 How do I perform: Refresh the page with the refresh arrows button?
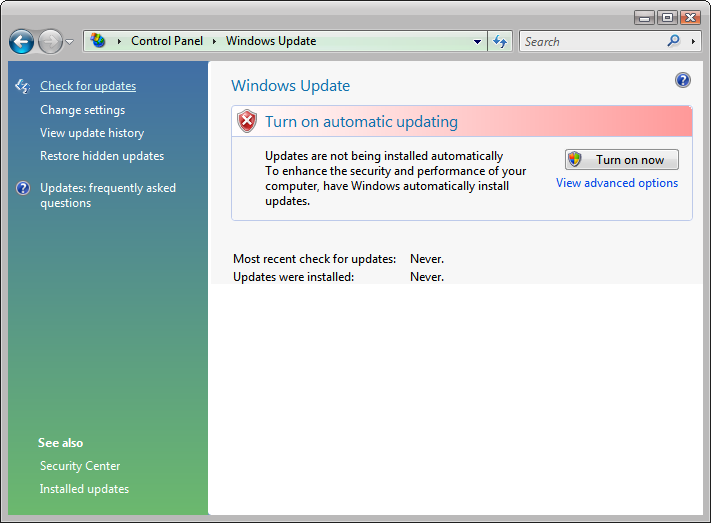[x=500, y=41]
